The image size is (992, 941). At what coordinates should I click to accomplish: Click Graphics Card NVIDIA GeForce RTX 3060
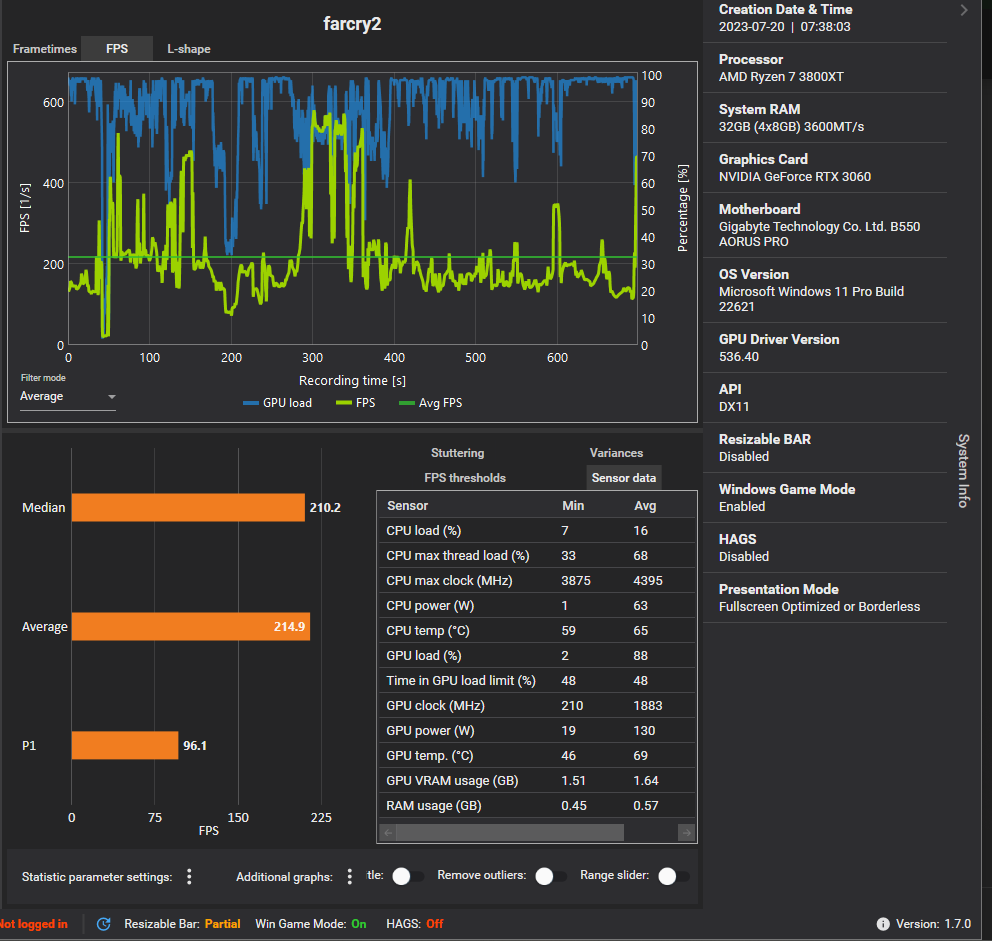[x=824, y=168]
